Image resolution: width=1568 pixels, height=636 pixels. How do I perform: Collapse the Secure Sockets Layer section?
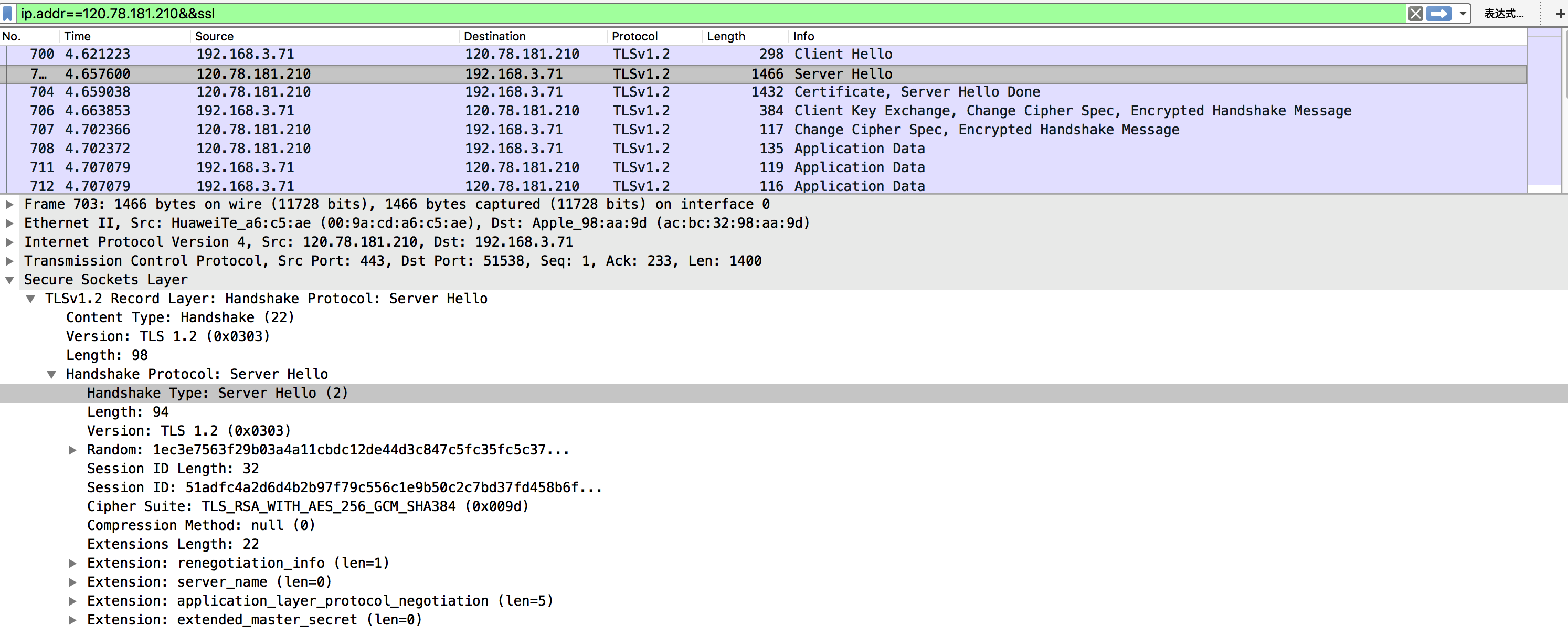pos(10,280)
